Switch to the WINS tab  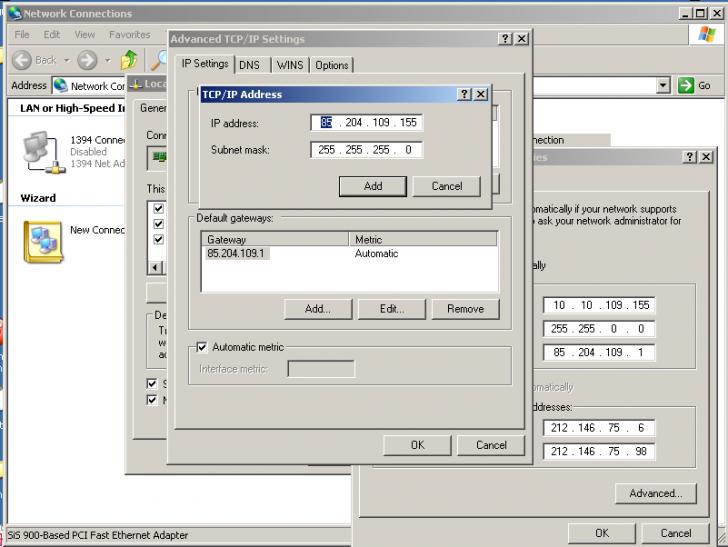[290, 65]
